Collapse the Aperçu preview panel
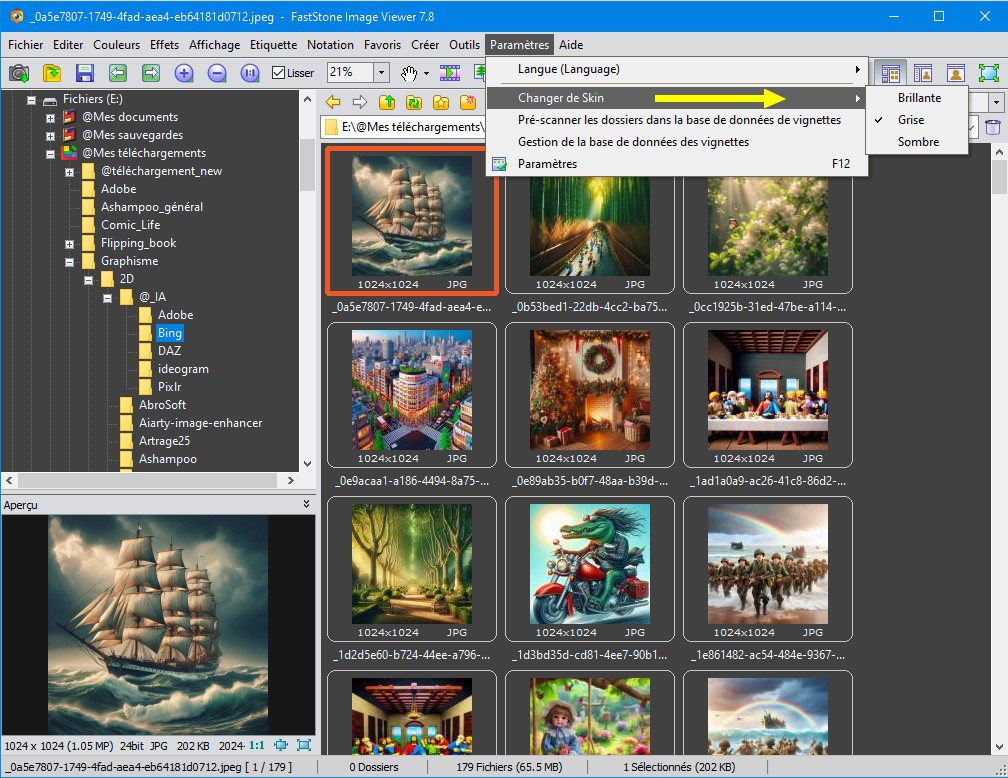The height and width of the screenshot is (778, 1008). pos(307,504)
